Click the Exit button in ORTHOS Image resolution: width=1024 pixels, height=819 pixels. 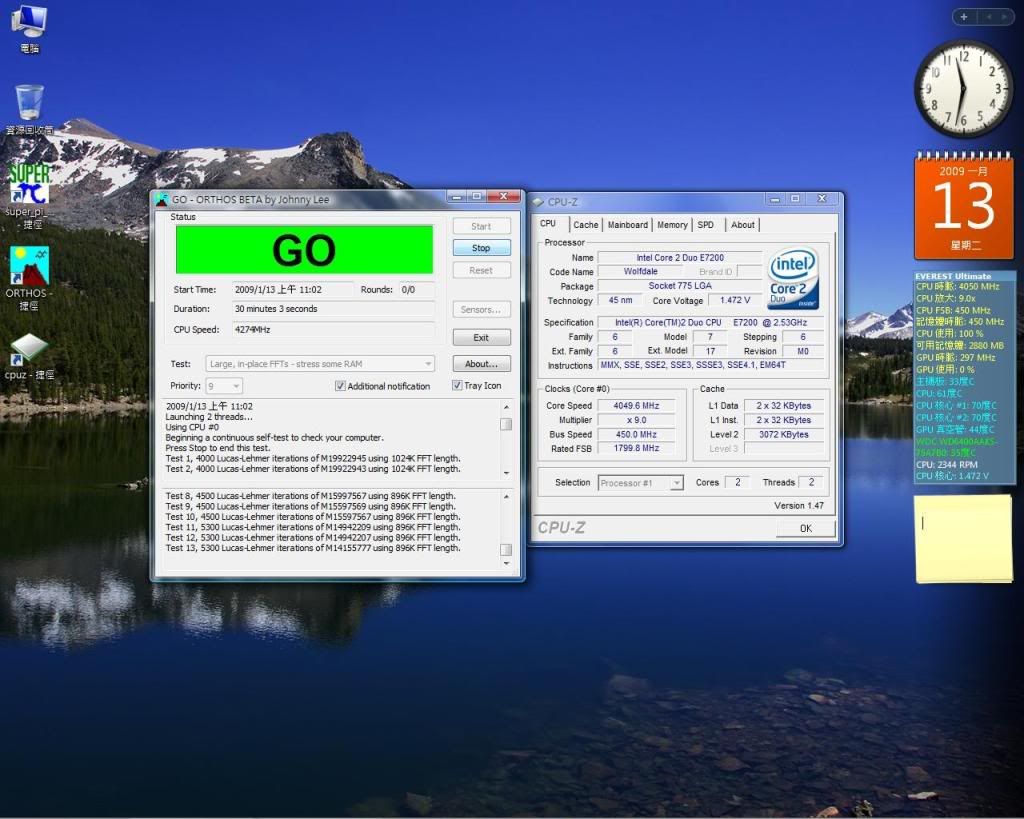click(481, 338)
